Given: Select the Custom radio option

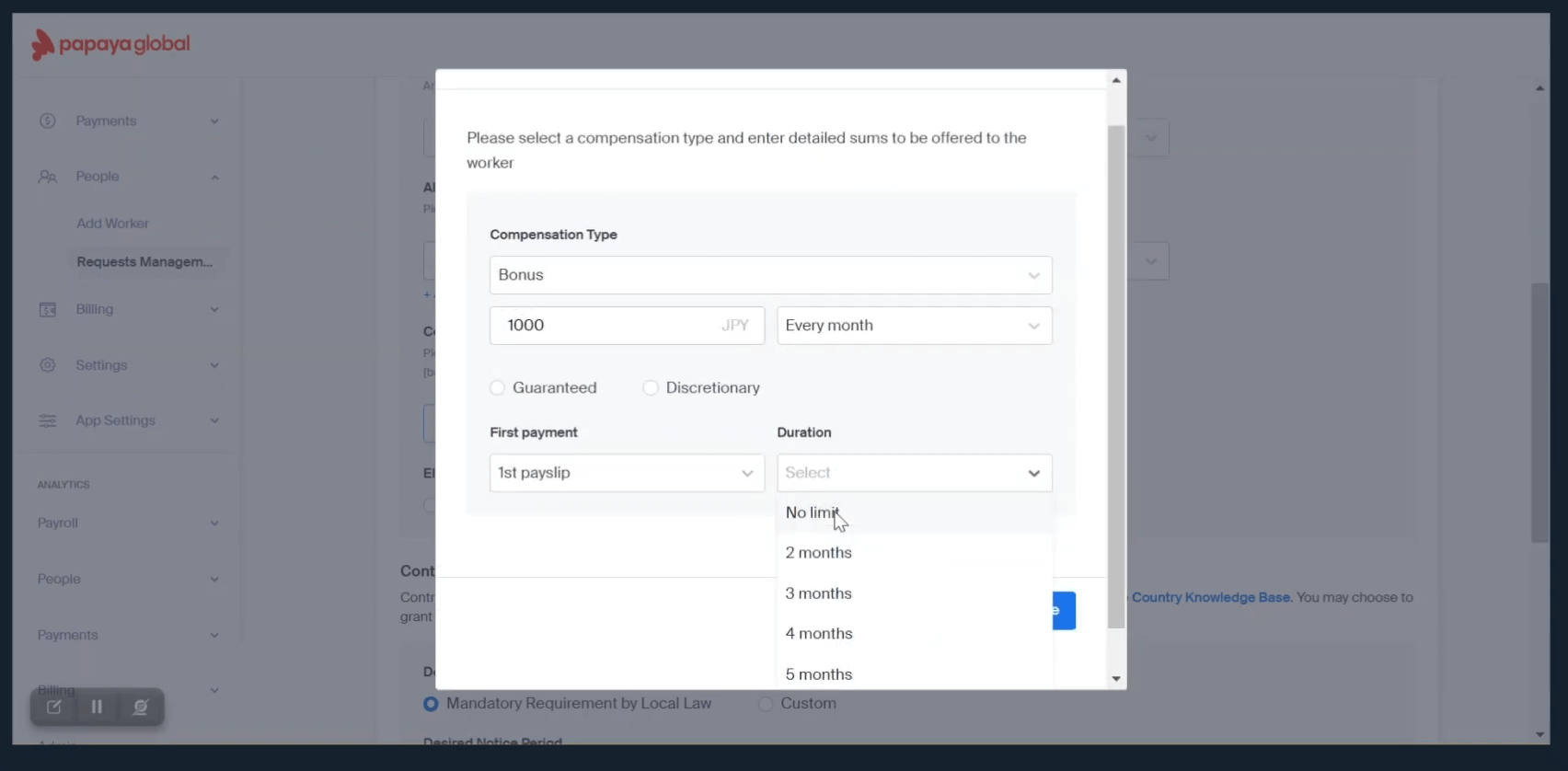Looking at the screenshot, I should coord(766,703).
